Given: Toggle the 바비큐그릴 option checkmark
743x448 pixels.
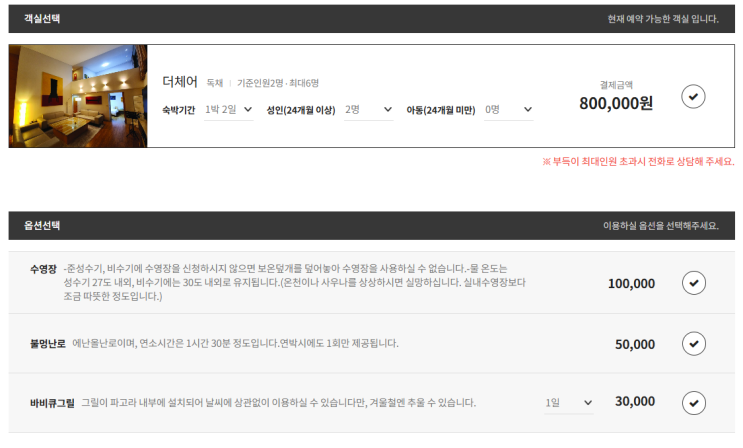Looking at the screenshot, I should pyautogui.click(x=694, y=403).
